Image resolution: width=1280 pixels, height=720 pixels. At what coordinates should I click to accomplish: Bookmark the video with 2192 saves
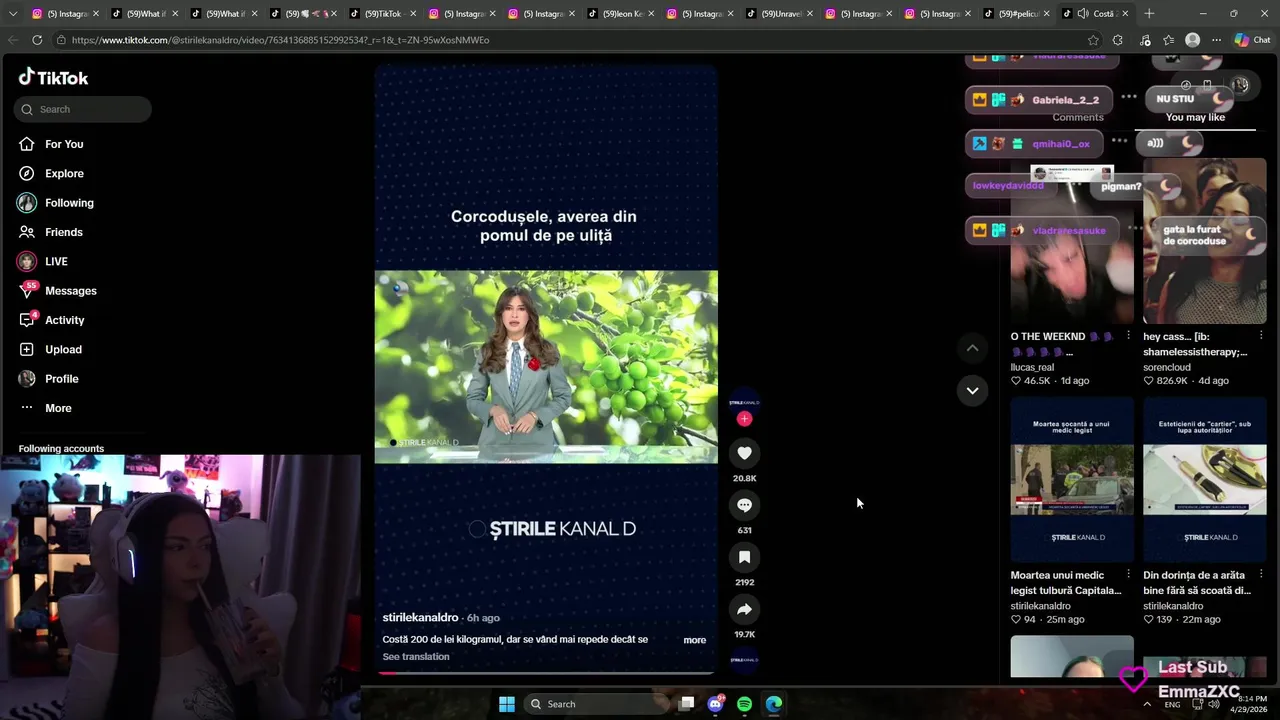[x=744, y=557]
